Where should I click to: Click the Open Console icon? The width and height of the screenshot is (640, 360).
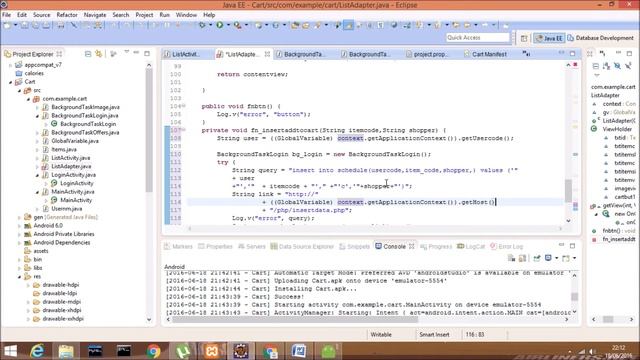(x=566, y=258)
